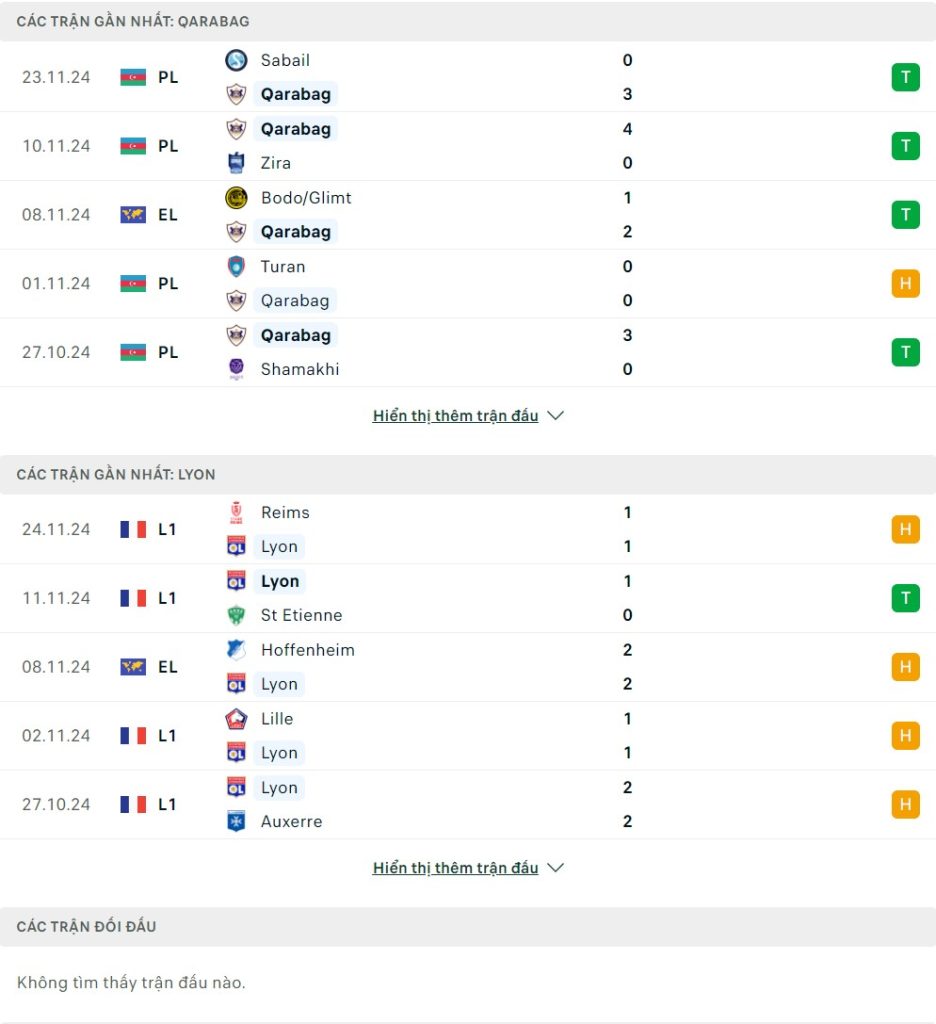Click the Shamakhi purple club icon
This screenshot has width=936, height=1024.
(x=236, y=369)
